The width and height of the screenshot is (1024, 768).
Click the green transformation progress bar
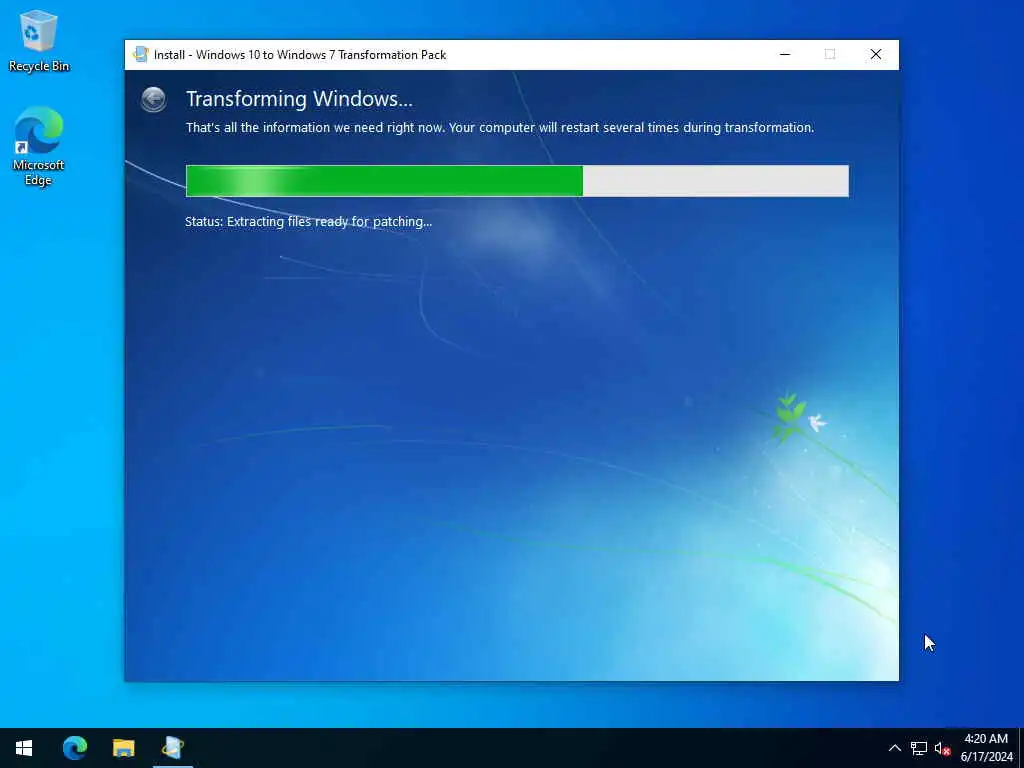pos(517,181)
